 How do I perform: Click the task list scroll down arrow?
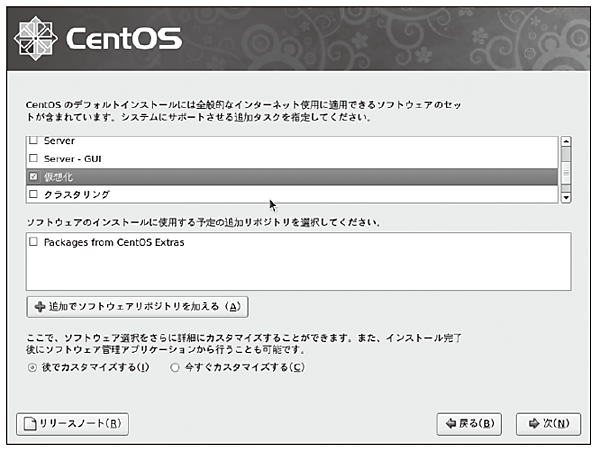pyautogui.click(x=566, y=197)
